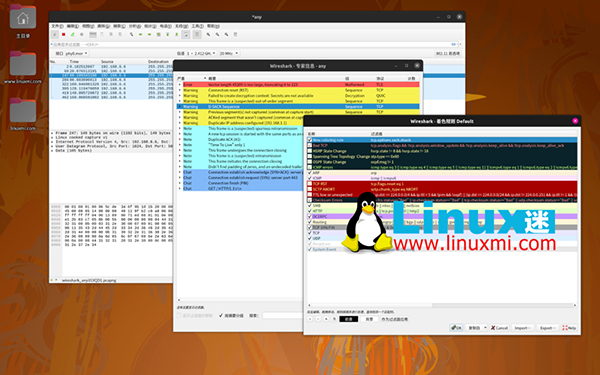Delete the selected coloring rule with the minus button
Viewport: 600px width, 375px height.
click(x=318, y=319)
